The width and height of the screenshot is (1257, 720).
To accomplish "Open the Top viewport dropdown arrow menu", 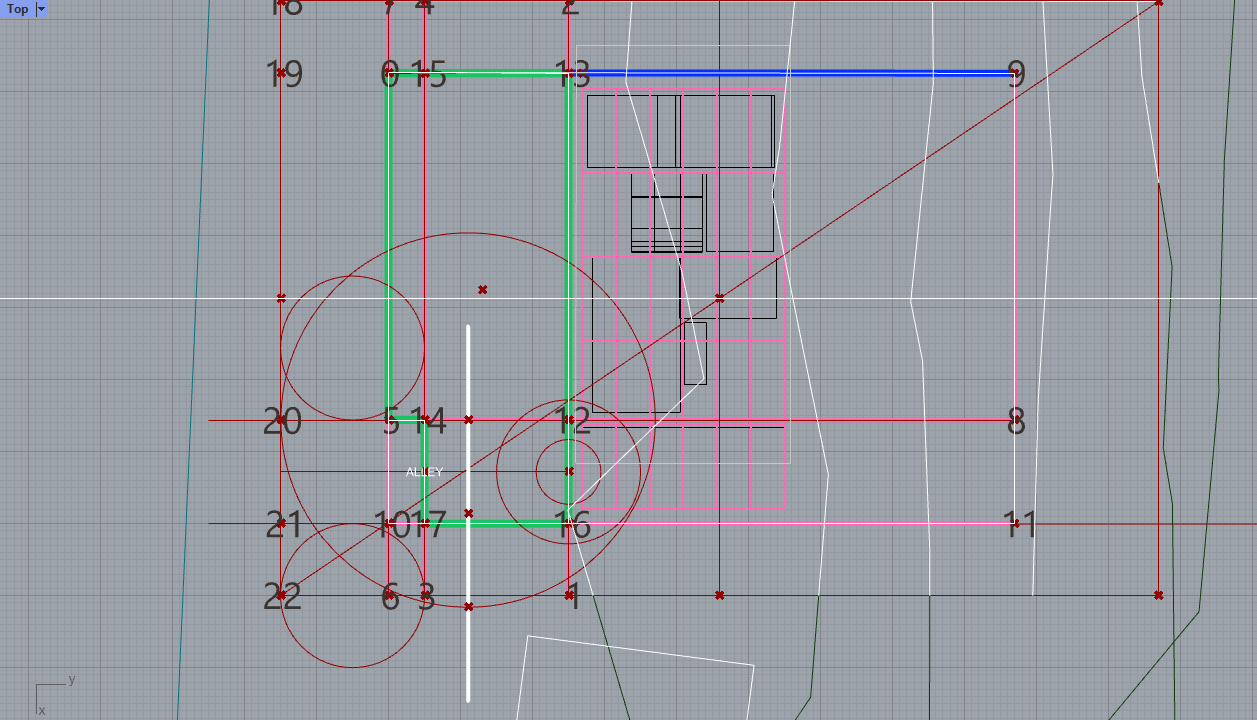I will point(41,9).
